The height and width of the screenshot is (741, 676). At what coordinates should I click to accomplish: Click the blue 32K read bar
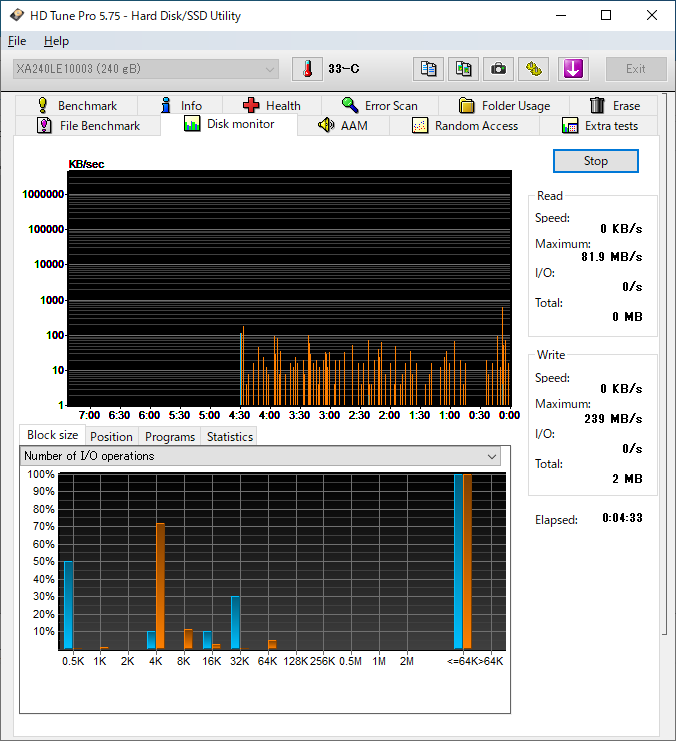(235, 622)
